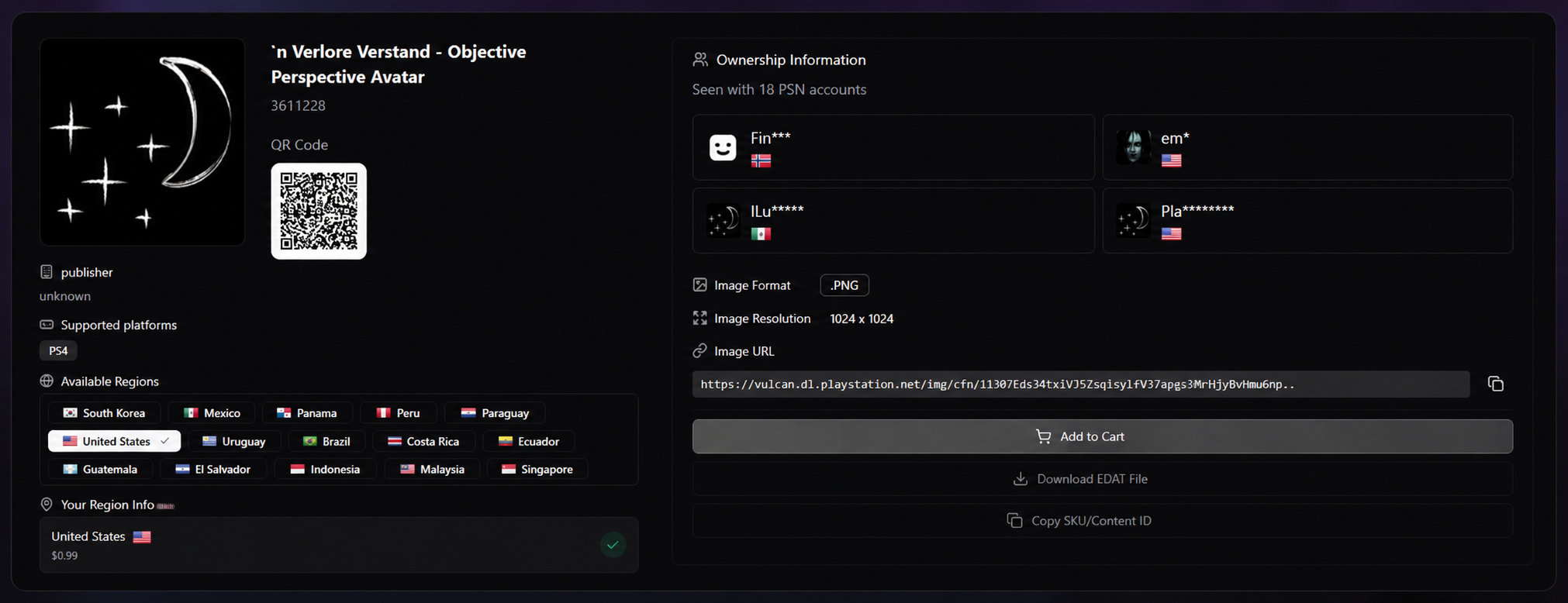
Task: Select the Brazil region chip
Action: click(326, 441)
